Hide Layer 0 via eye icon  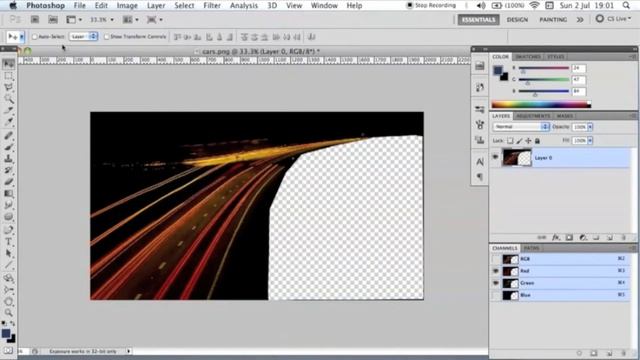pyautogui.click(x=495, y=157)
